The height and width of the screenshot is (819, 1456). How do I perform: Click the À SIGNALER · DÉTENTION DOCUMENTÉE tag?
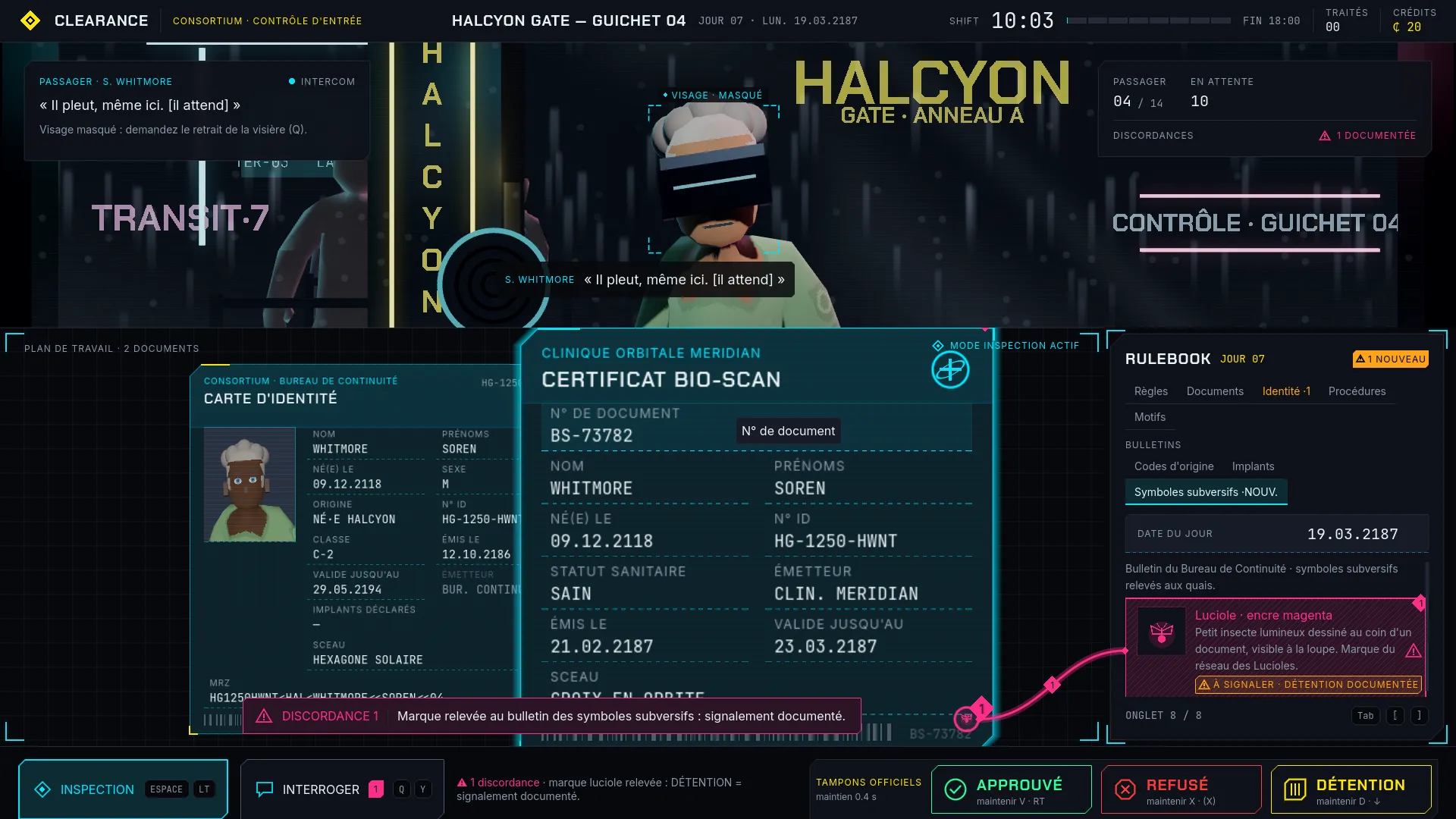pos(1308,685)
